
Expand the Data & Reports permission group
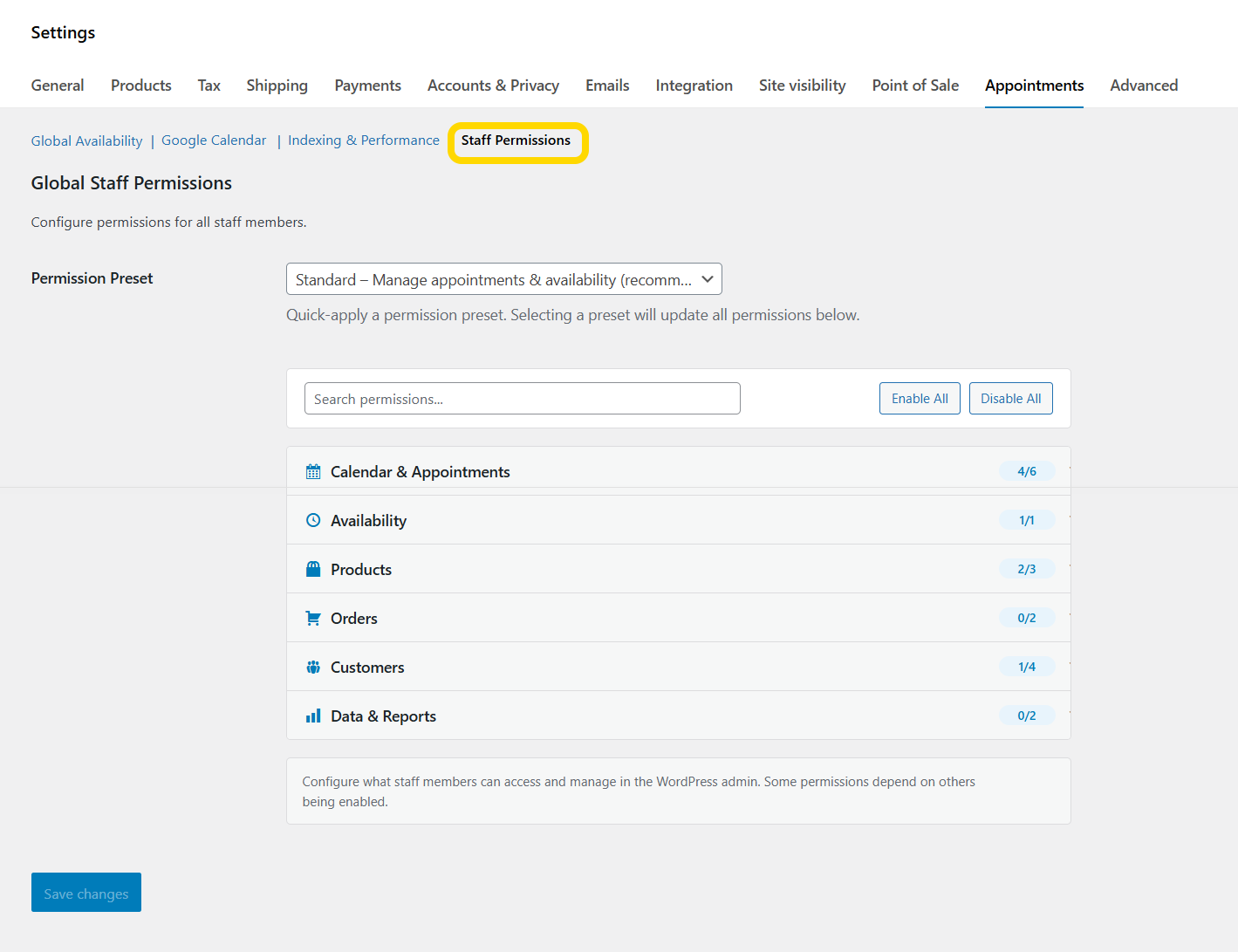(611, 715)
